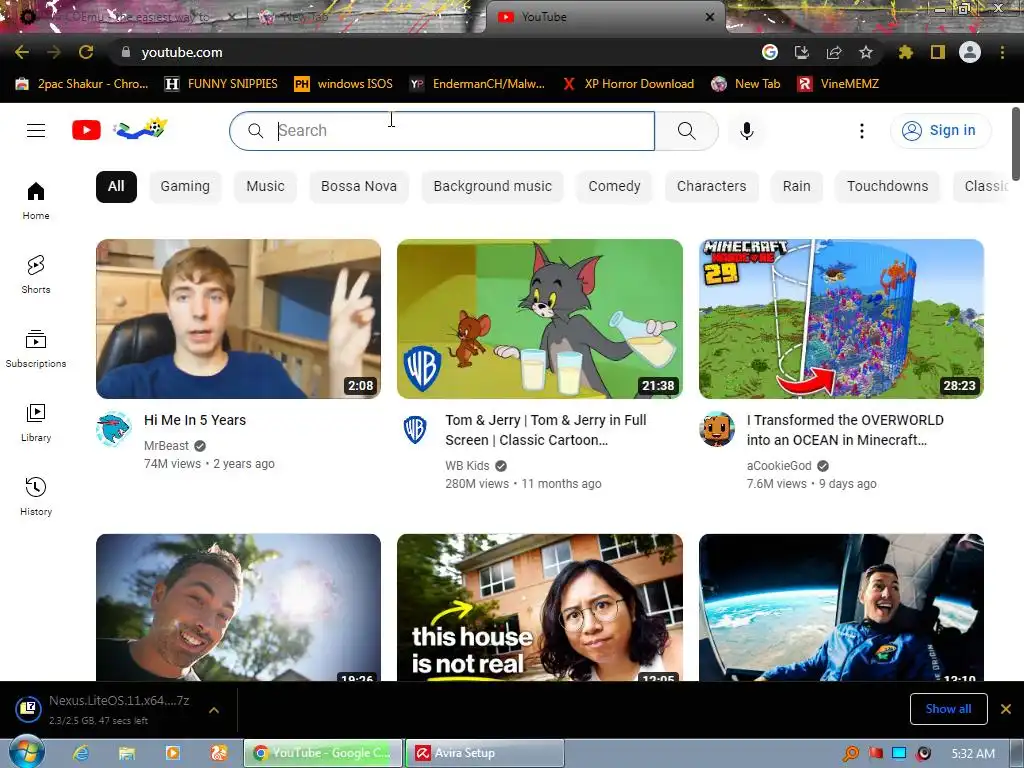Bookmark this page with star icon
This screenshot has width=1024, height=768.
tap(866, 52)
